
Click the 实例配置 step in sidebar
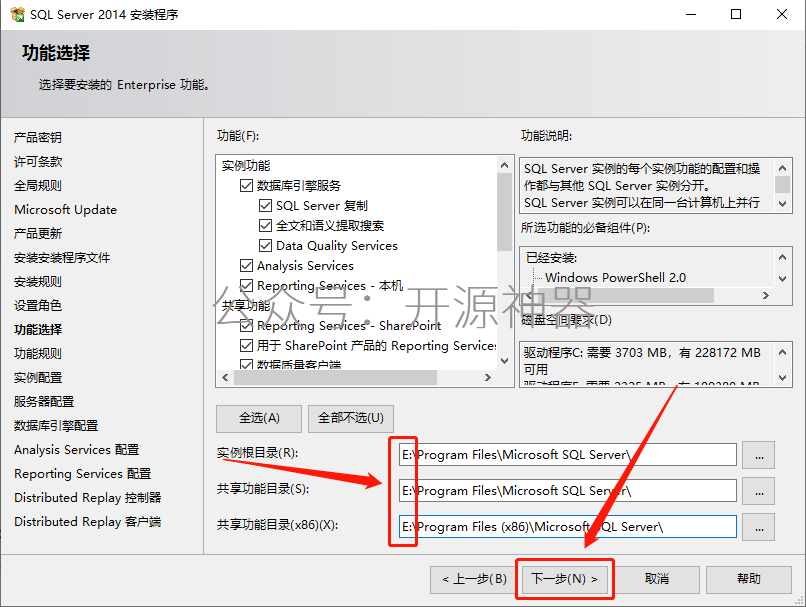coord(38,378)
